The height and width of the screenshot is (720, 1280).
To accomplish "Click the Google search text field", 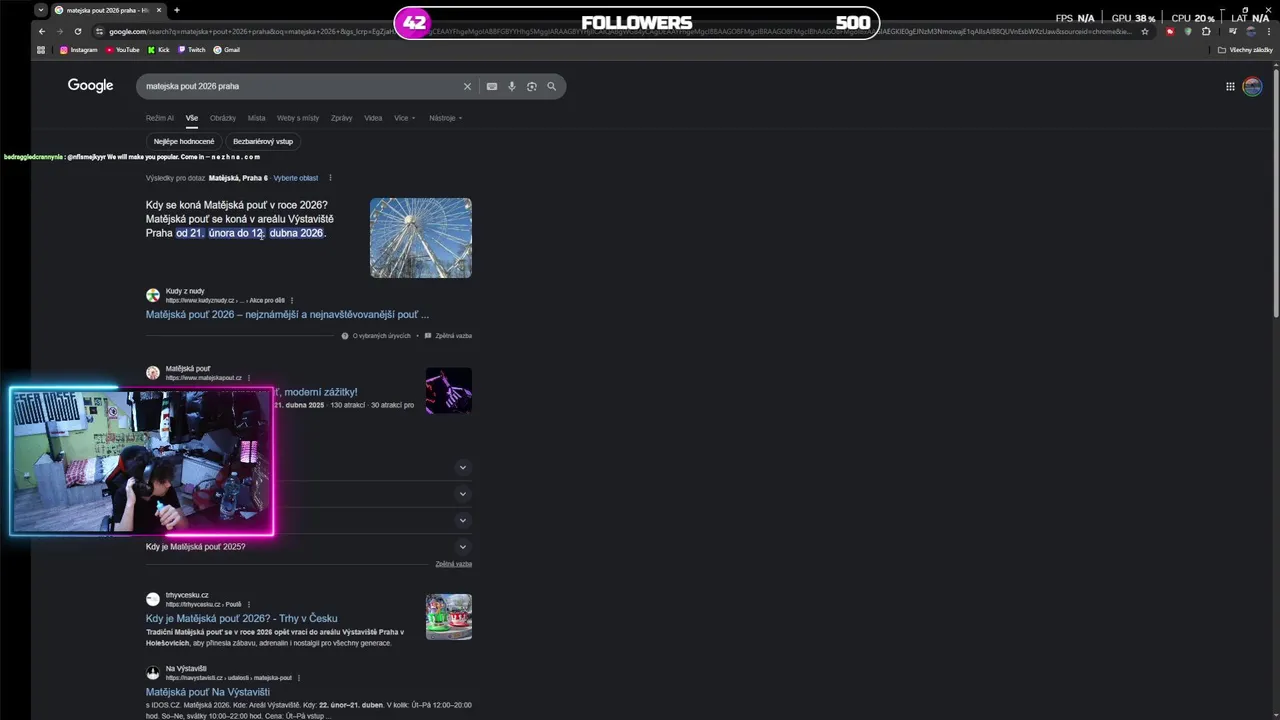I will 300,86.
